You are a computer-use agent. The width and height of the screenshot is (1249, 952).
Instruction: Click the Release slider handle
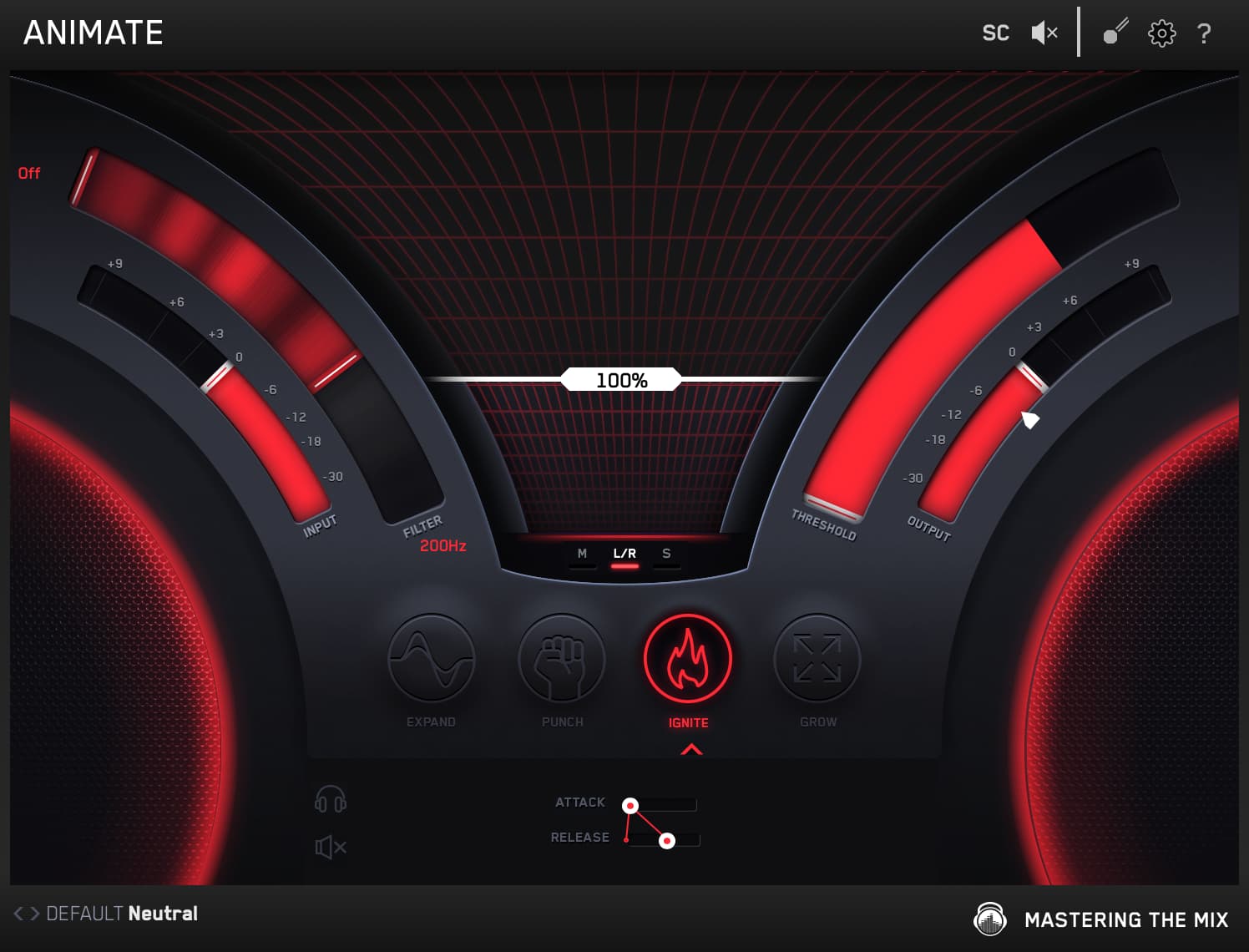point(666,841)
